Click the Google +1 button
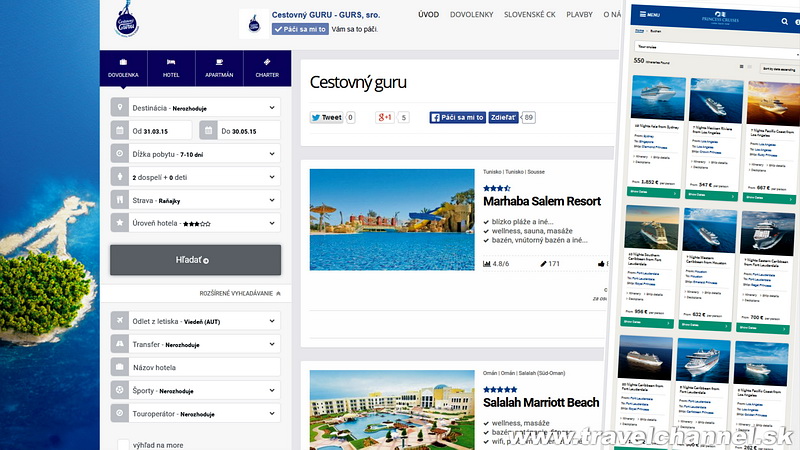 (x=385, y=117)
